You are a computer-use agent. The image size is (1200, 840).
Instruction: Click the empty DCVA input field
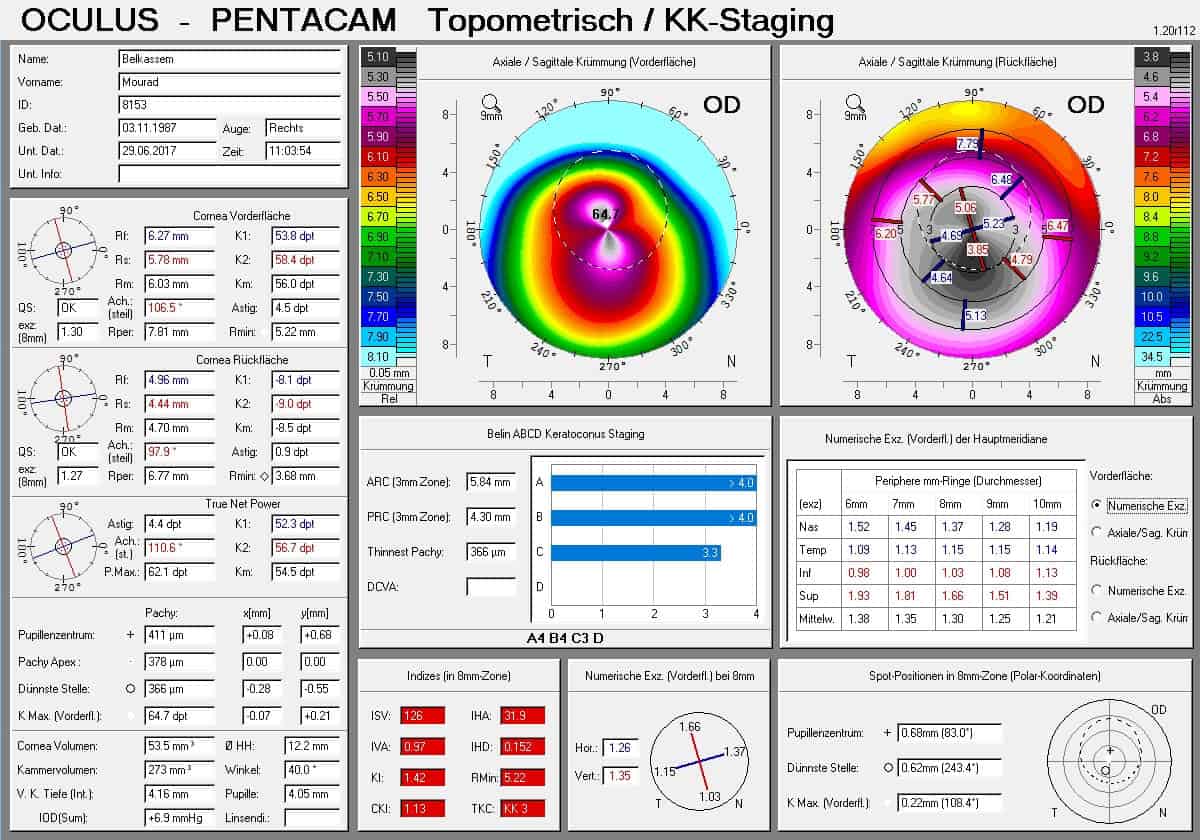pos(491,586)
